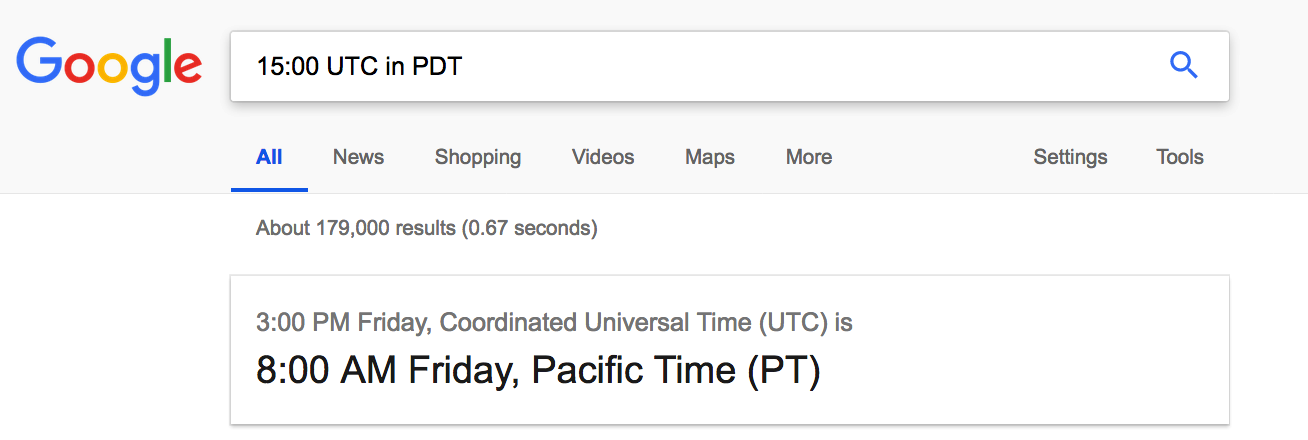
Task: Click the Google logo
Action: (x=109, y=66)
